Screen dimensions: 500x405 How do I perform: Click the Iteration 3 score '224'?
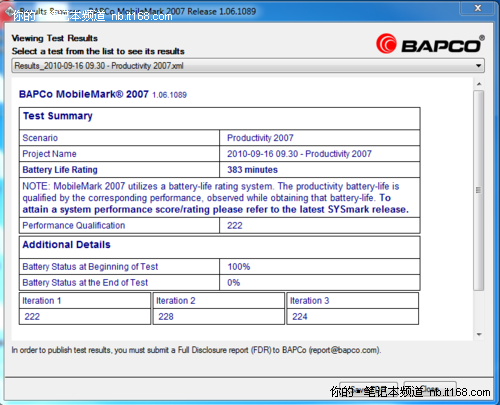[x=300, y=316]
